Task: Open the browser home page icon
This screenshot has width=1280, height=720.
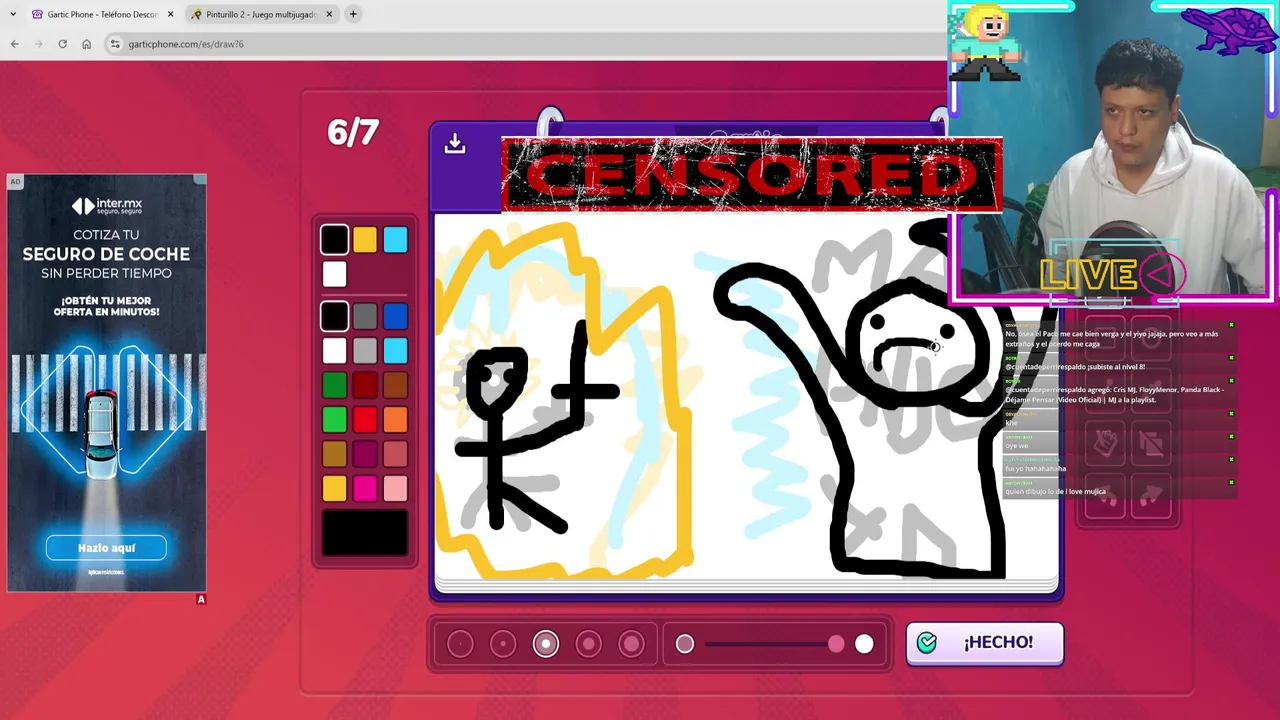Action: (86, 44)
